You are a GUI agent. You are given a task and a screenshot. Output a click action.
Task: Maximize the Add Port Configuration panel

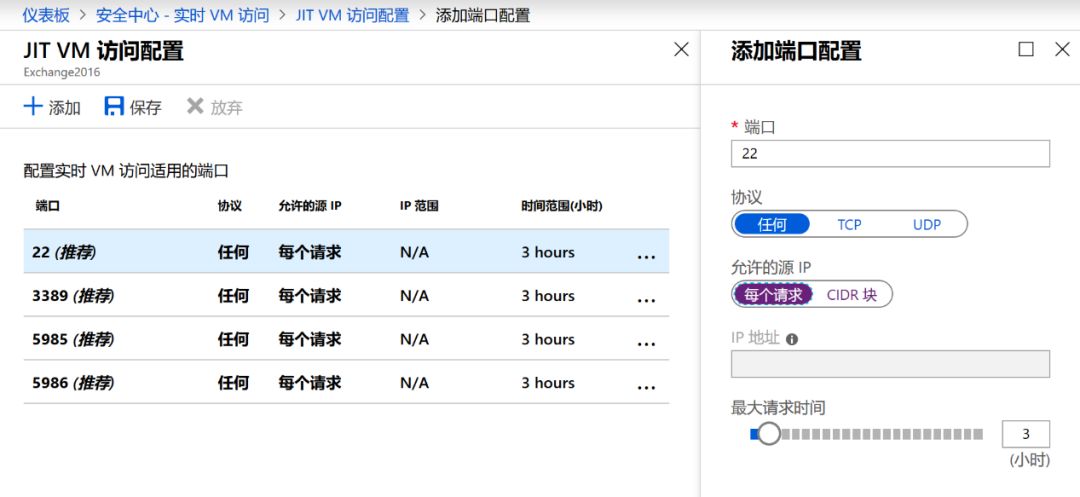[1025, 49]
